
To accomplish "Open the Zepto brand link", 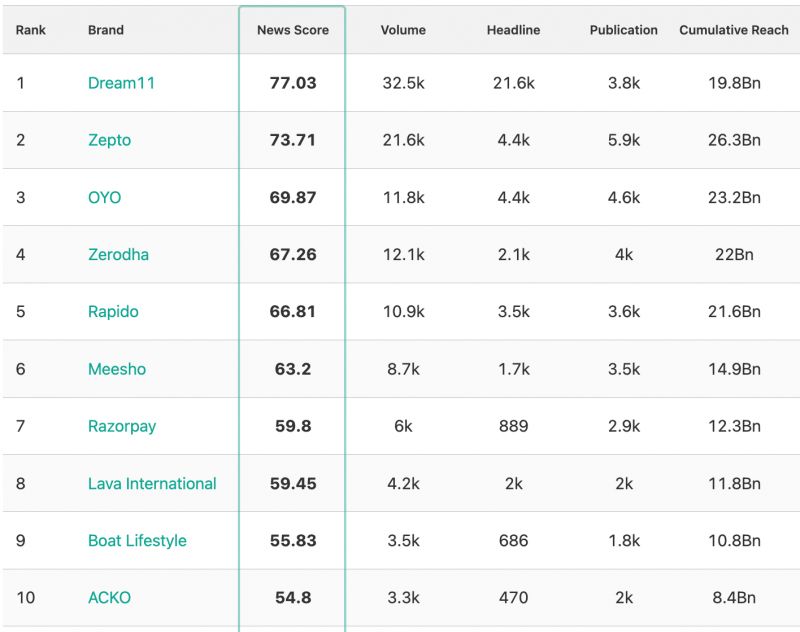I will click(109, 140).
